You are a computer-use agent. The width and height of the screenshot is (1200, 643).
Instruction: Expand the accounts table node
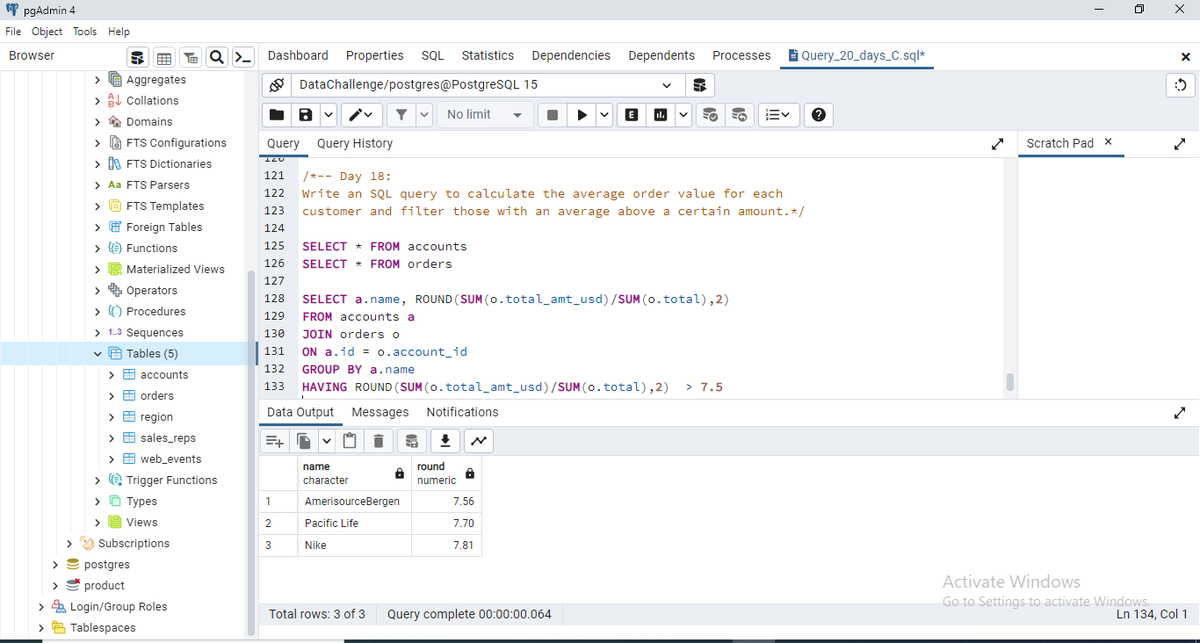coord(112,375)
